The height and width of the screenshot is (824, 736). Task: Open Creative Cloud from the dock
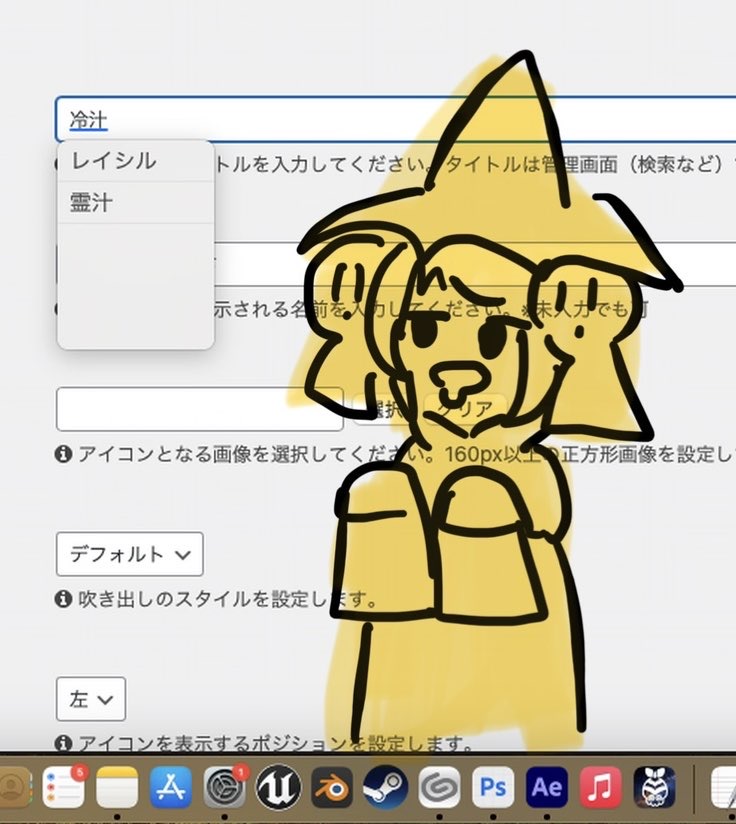point(439,787)
